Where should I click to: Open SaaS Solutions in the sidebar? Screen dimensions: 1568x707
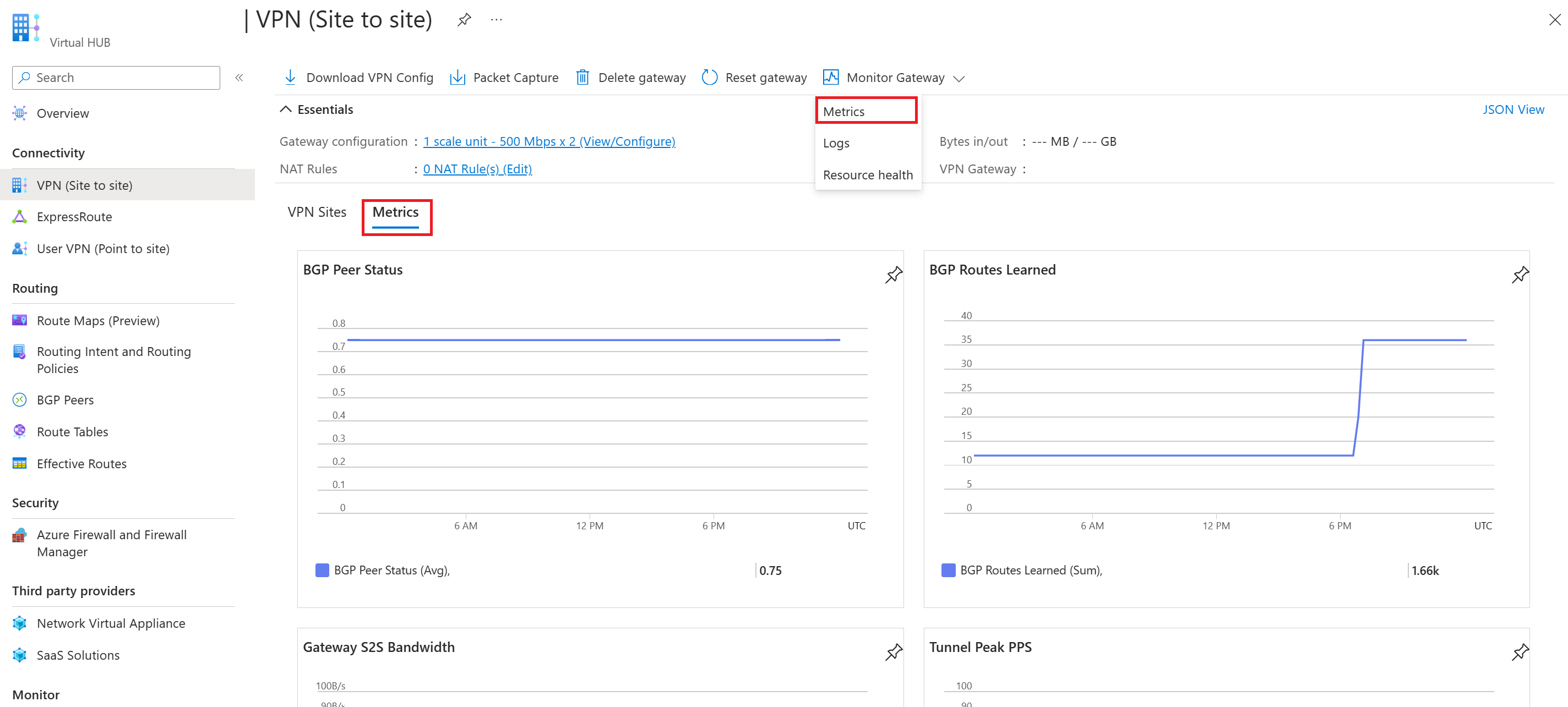coord(78,655)
